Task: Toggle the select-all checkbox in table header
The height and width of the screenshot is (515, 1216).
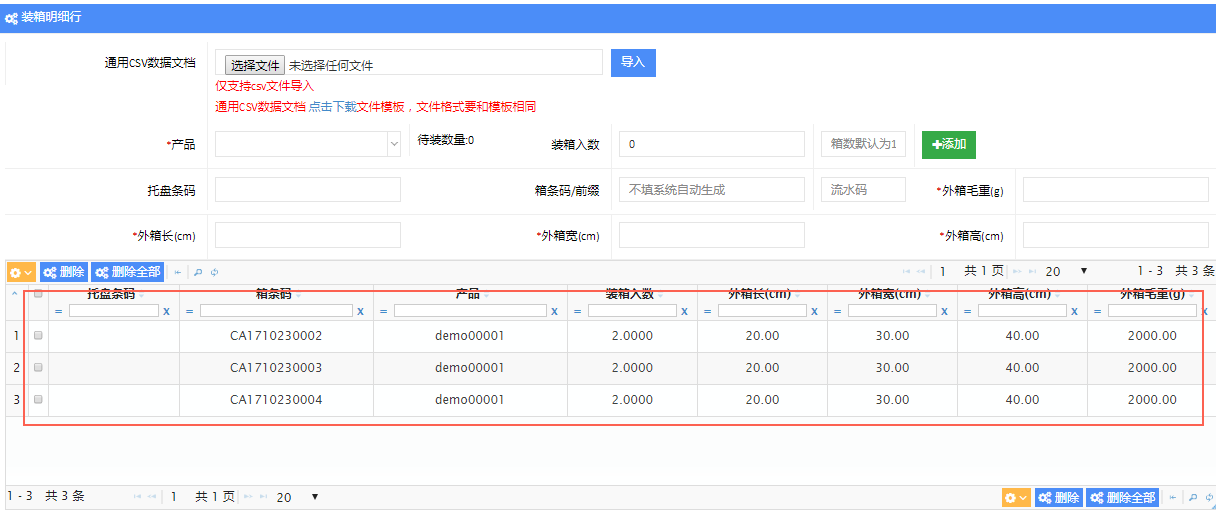Action: pyautogui.click(x=38, y=294)
